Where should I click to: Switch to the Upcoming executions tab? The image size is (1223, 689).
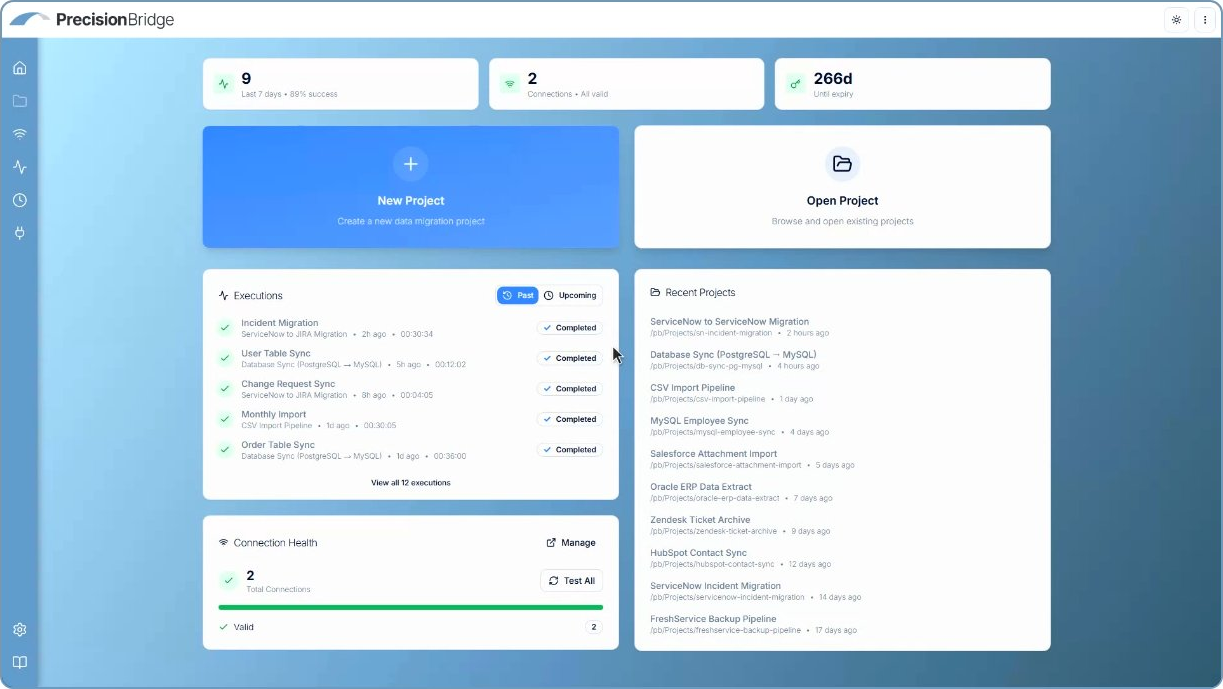pos(571,295)
